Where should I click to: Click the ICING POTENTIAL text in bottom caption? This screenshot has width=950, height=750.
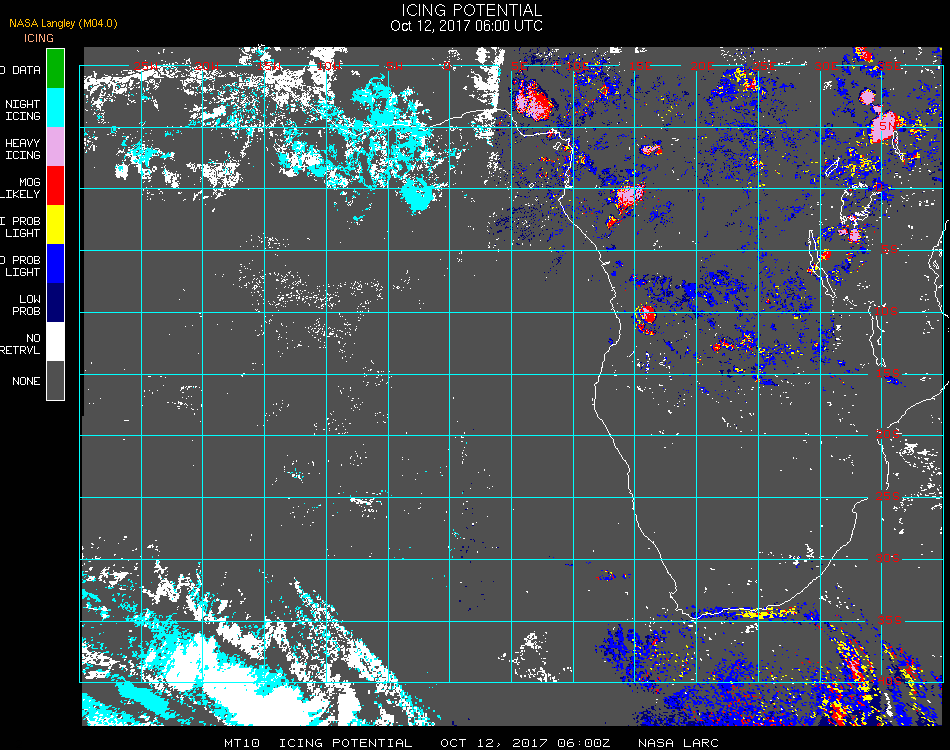click(x=345, y=743)
